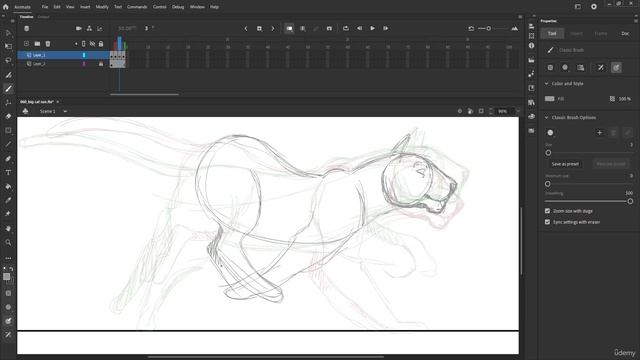
Task: Click the Fill color swatch
Action: [550, 99]
